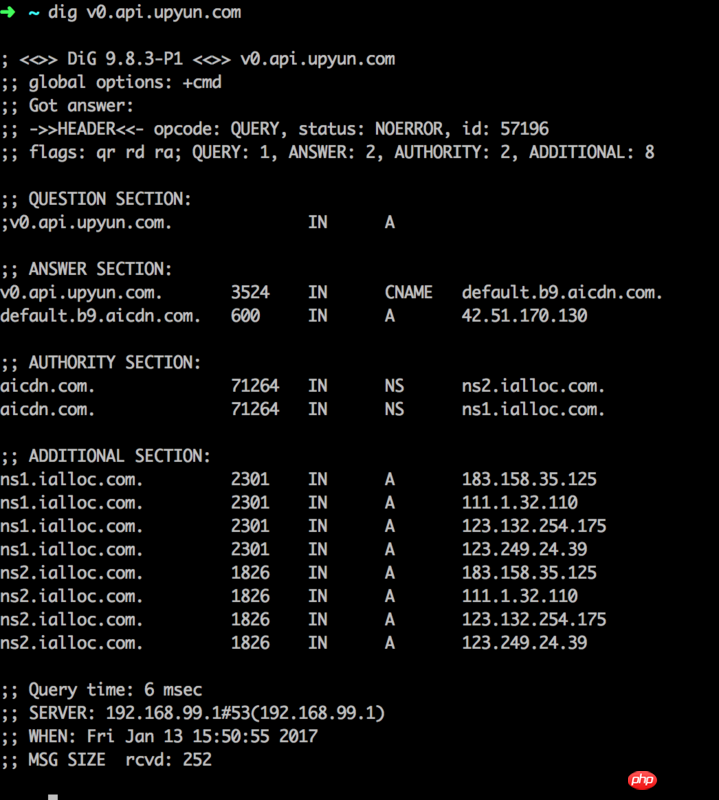Click the 'ANSWER SECTION:' heading

pyautogui.click(x=100, y=269)
